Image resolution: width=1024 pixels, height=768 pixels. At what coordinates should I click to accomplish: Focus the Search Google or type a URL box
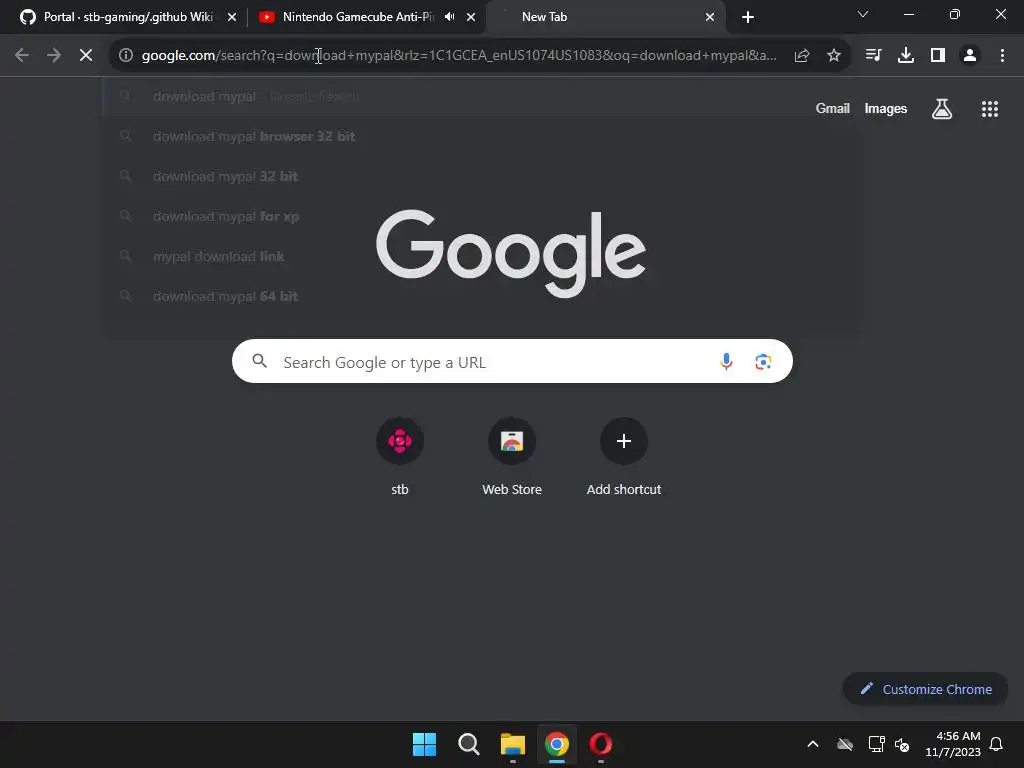tap(512, 361)
